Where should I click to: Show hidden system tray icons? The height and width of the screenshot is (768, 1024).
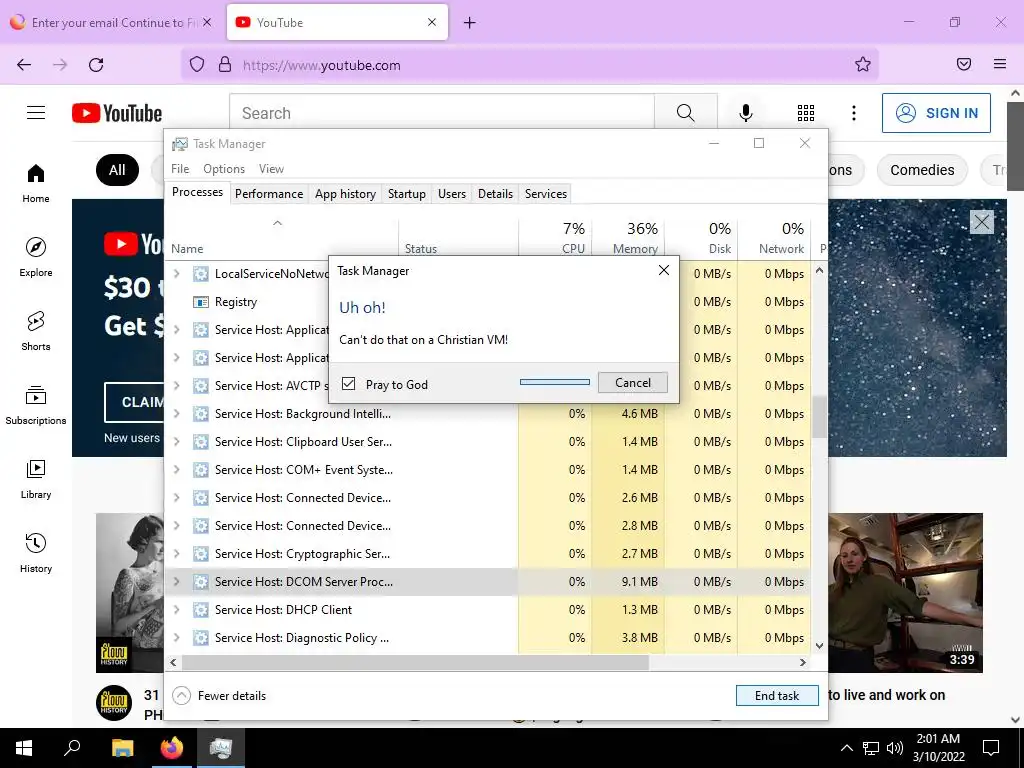846,748
